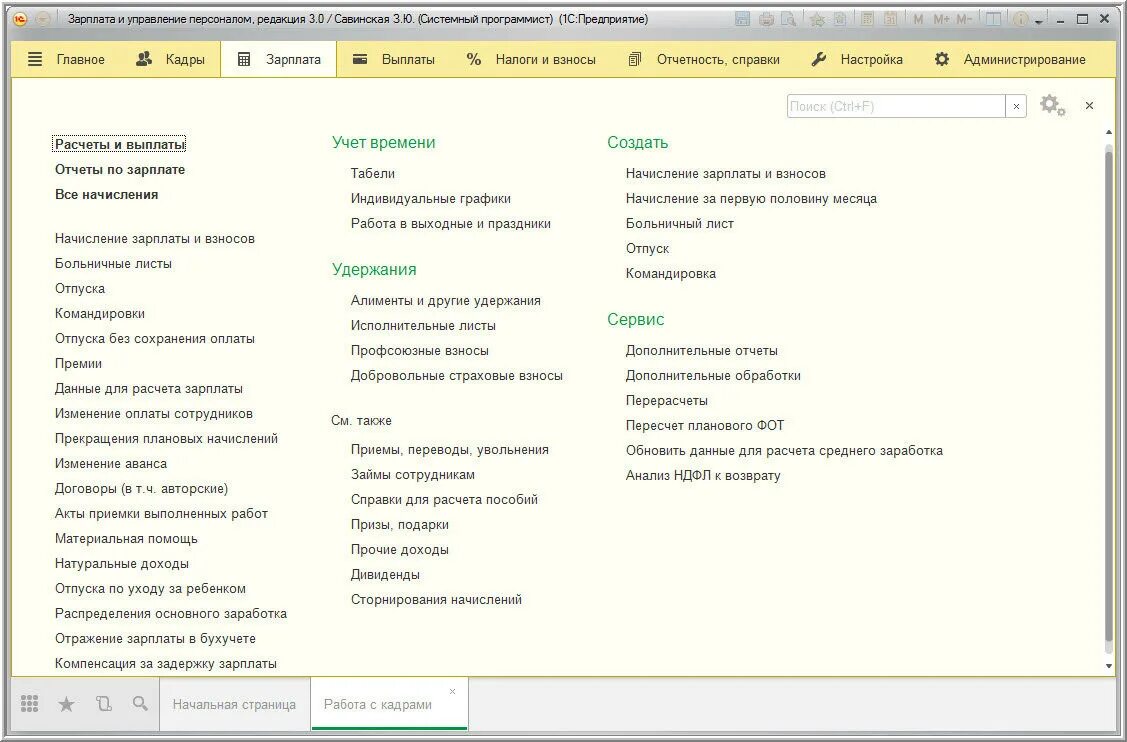Screen dimensions: 1127x742
Task: Select the Зарплата section tab
Action: (279, 60)
